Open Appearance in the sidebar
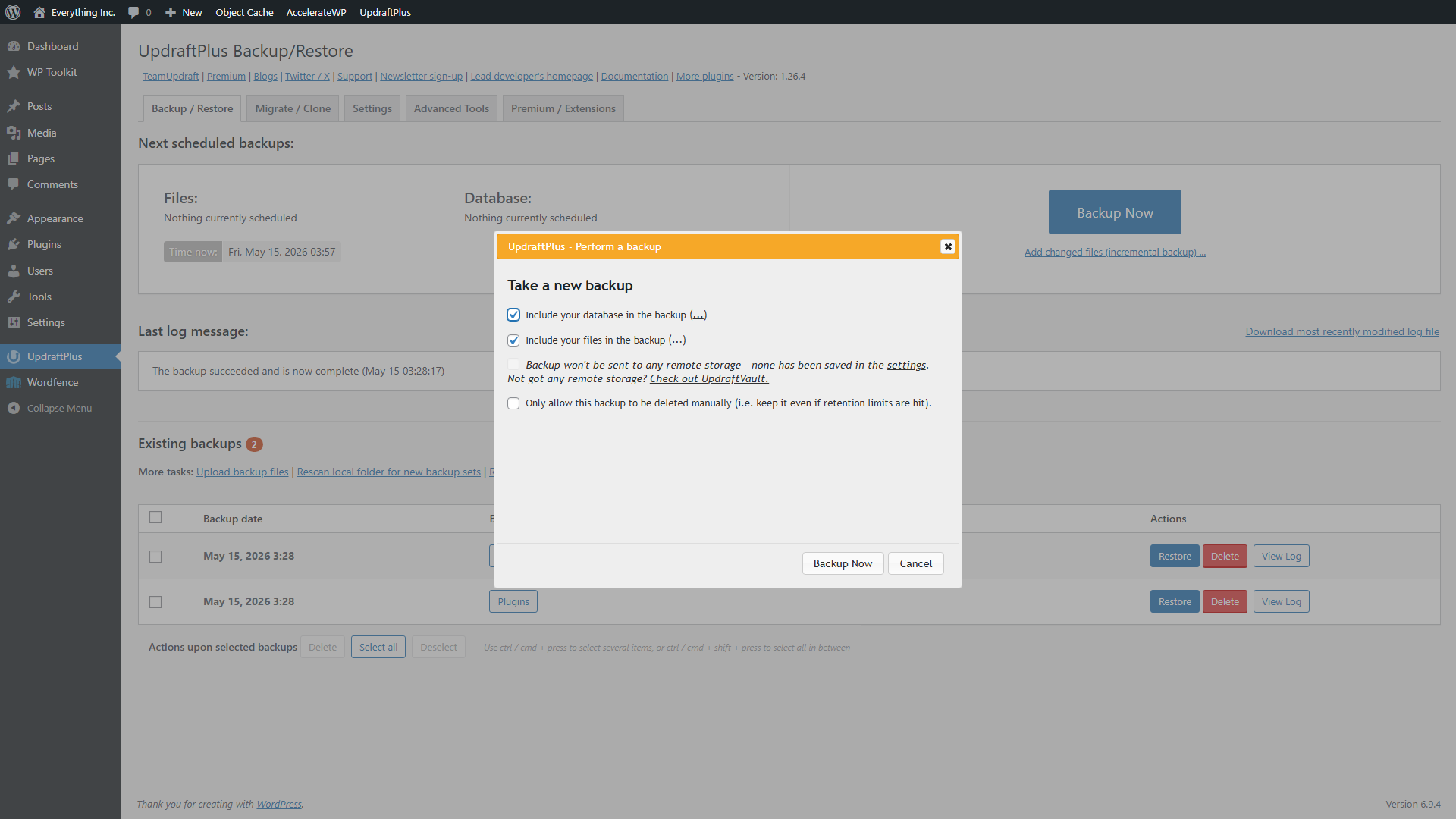Screen dimensions: 1456x819 (61, 218)
